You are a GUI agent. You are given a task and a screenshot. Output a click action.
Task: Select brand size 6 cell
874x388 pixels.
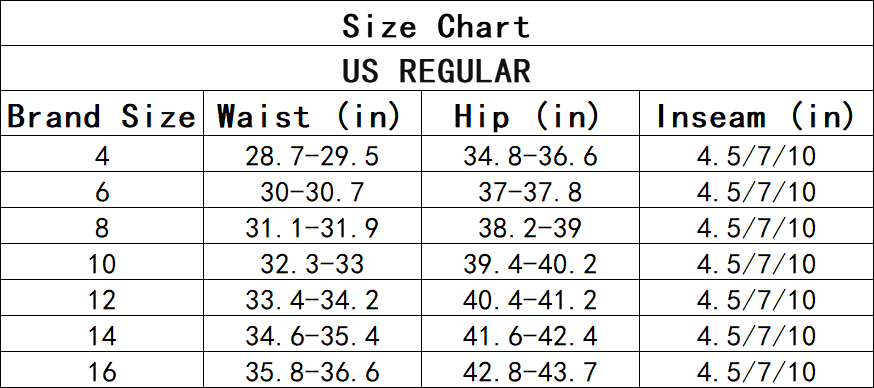pos(102,192)
